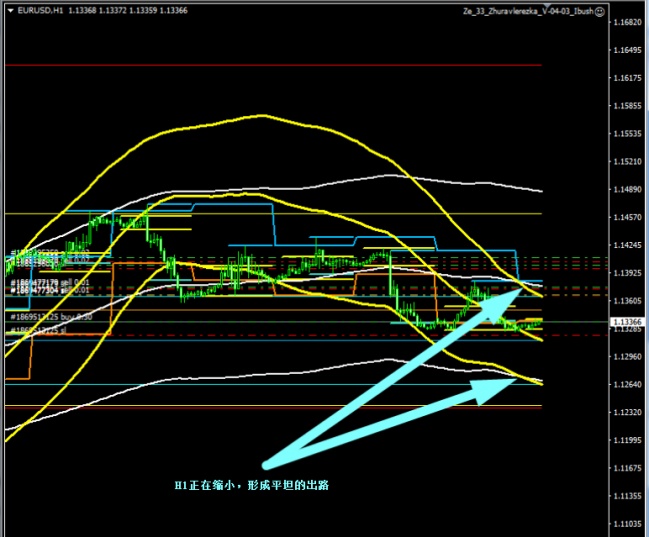649x537 pixels.
Task: Click the 1.16820 price scale label
Action: pos(627,22)
